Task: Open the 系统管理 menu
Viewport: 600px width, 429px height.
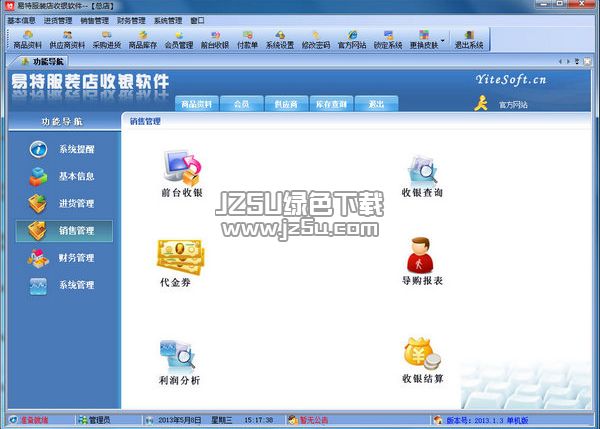Action: point(168,21)
